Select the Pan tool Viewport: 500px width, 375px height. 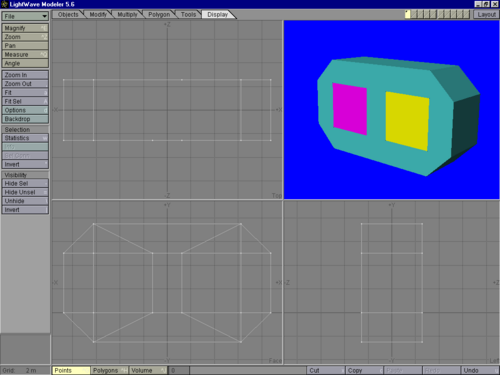(25, 46)
